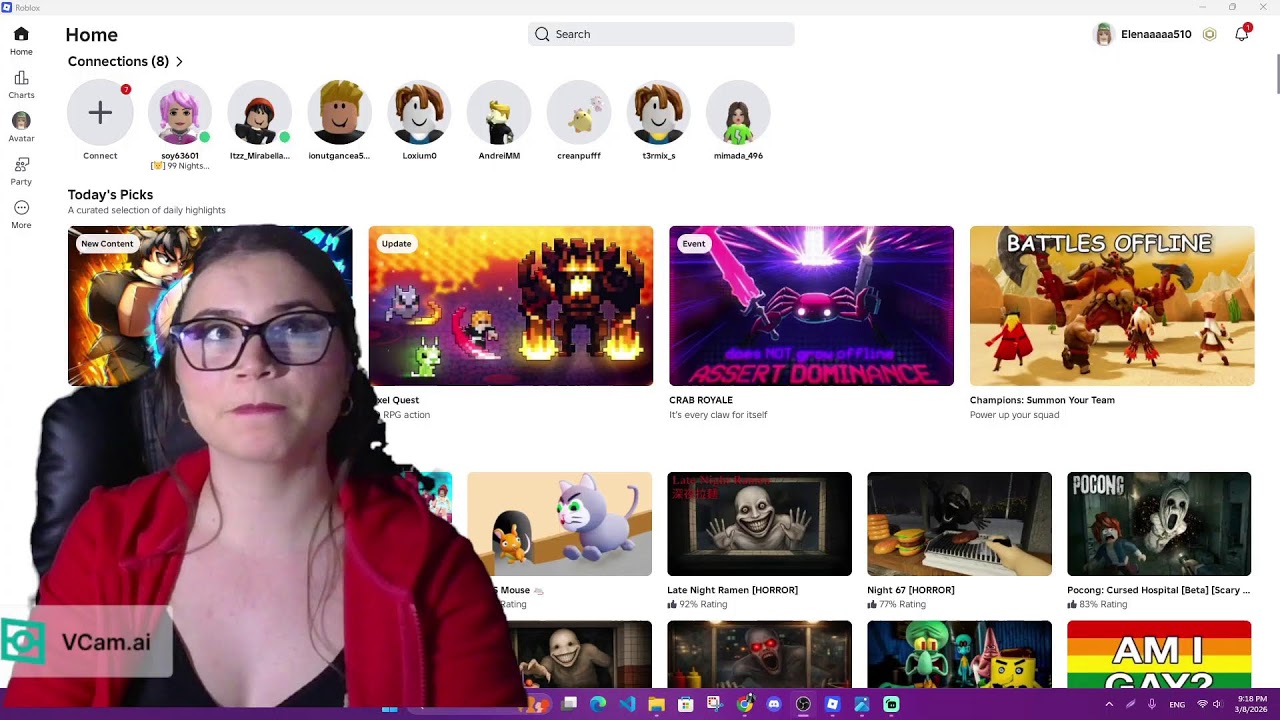Open soy63601's avatar
Screen dimensions: 1280x720
point(180,113)
